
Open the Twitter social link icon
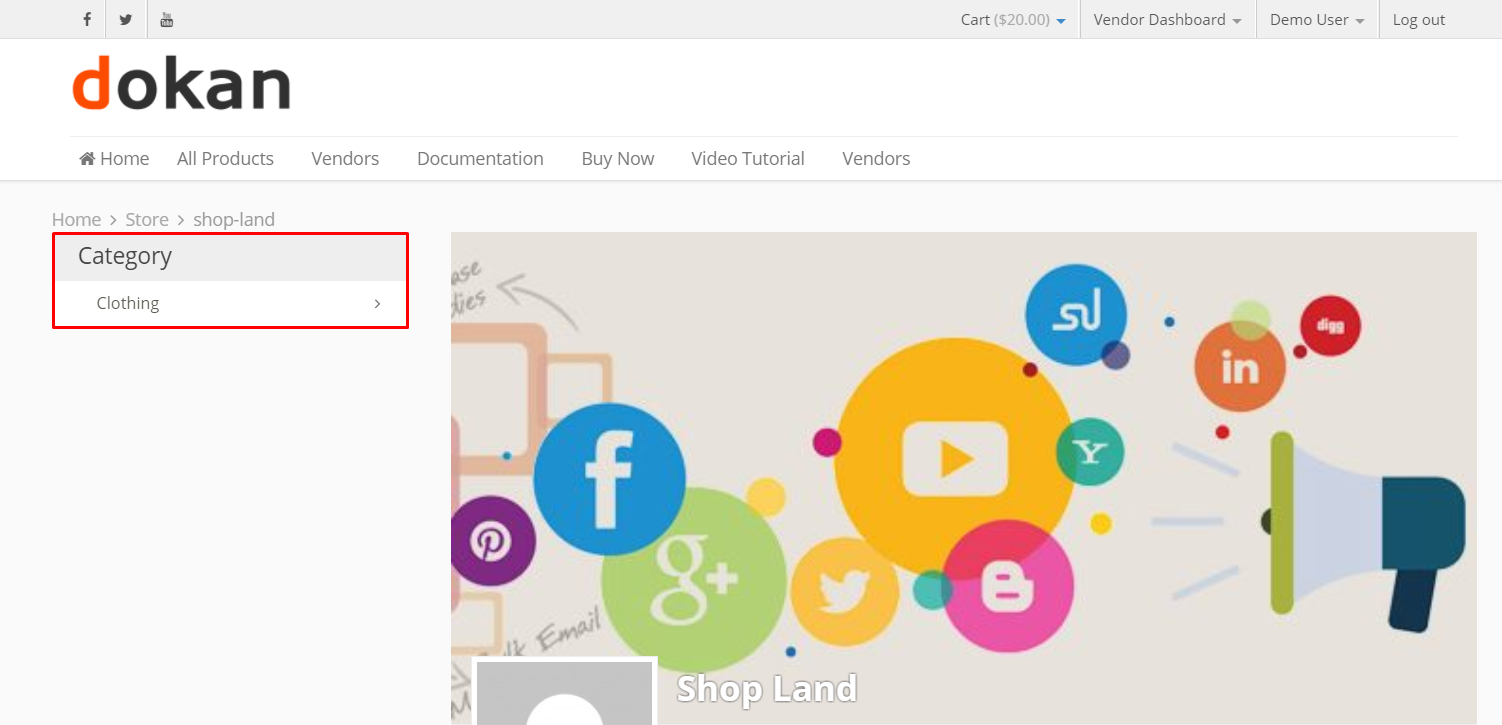point(126,20)
